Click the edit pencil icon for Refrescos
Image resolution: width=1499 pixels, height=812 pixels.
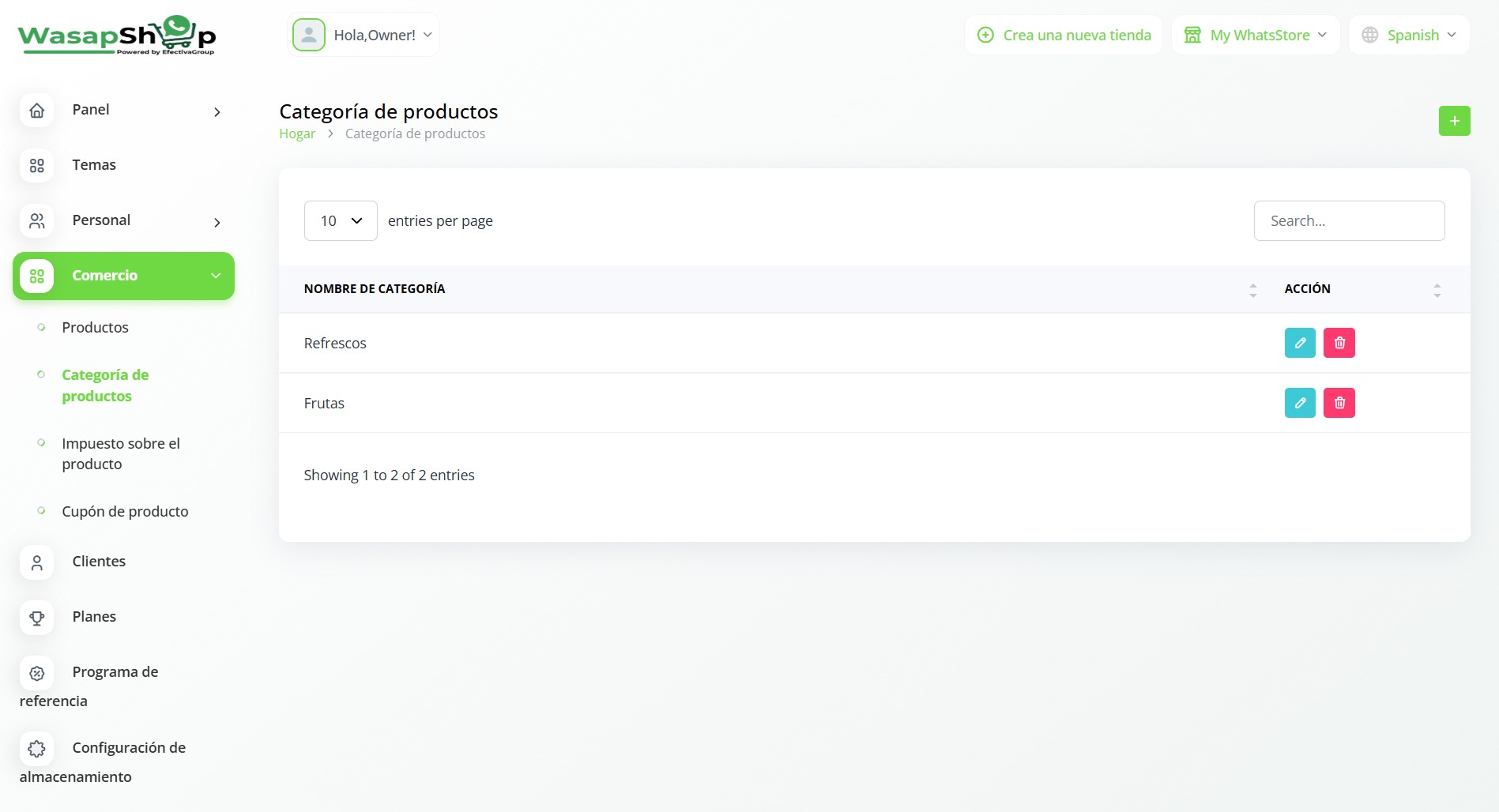1299,343
